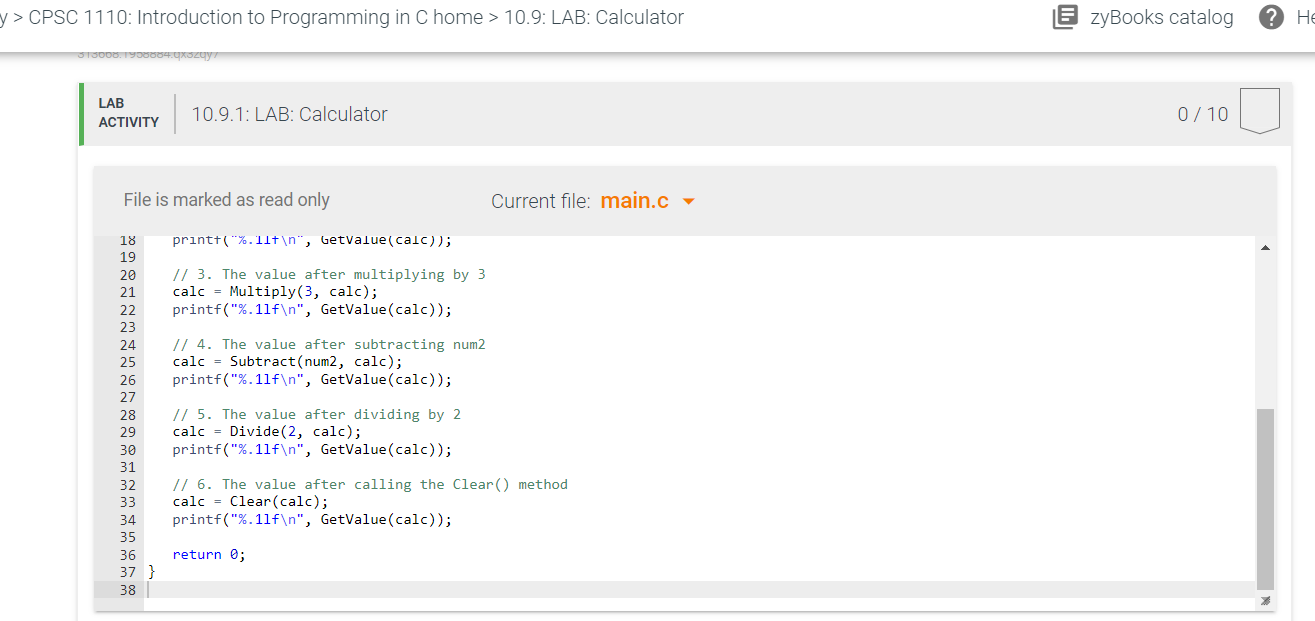
Task: Open the zyBooks catalog book icon
Action: pyautogui.click(x=1064, y=17)
